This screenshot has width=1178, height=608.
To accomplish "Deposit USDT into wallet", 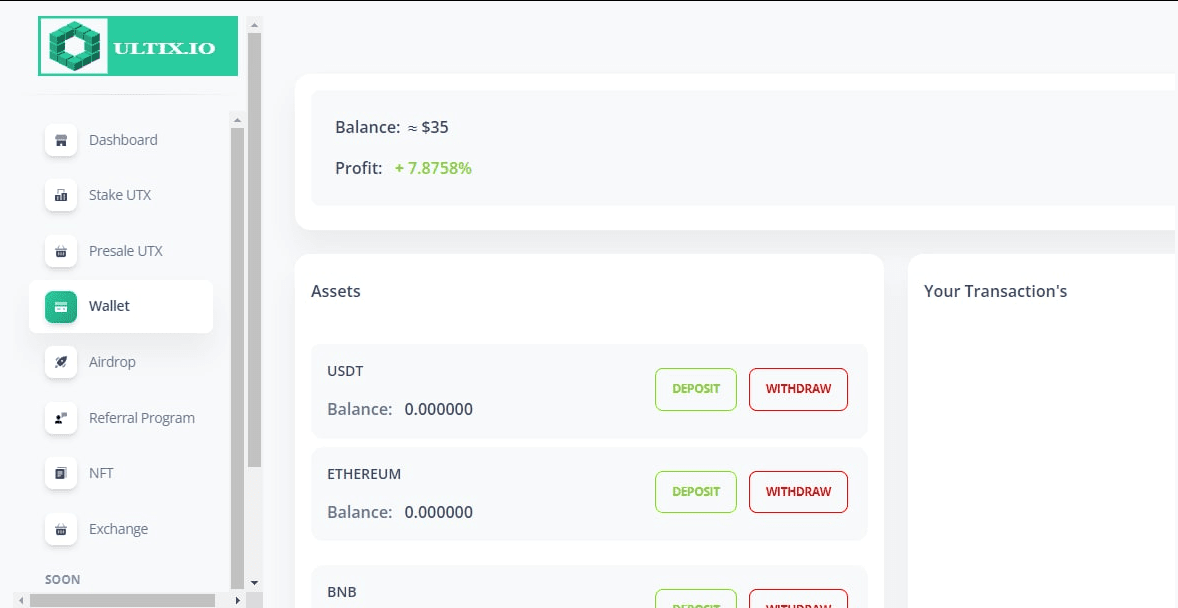I will pyautogui.click(x=695, y=389).
